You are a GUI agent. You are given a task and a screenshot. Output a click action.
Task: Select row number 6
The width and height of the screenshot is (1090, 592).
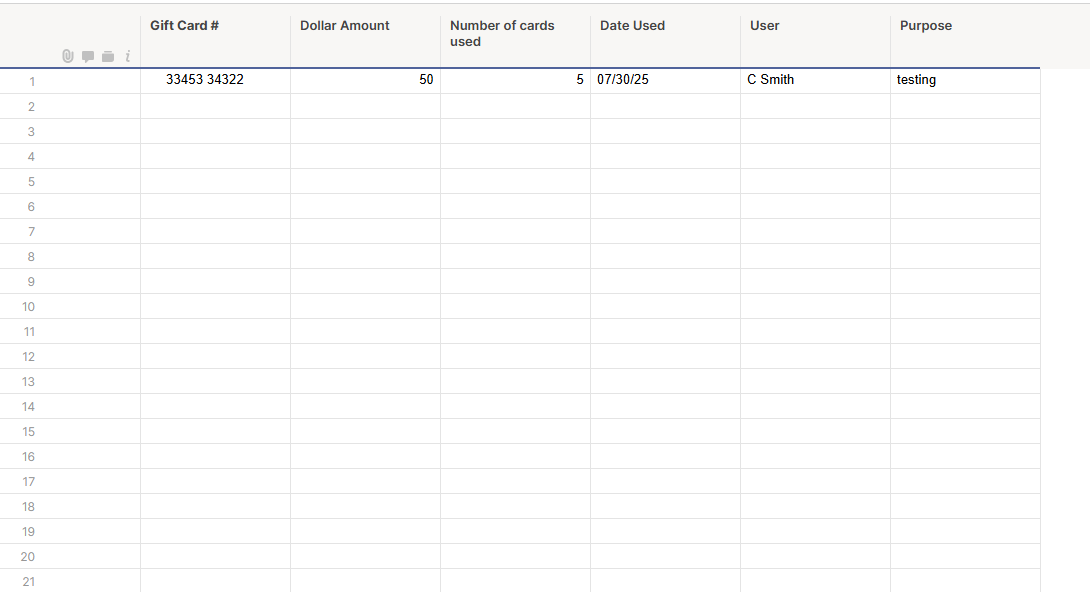click(31, 206)
